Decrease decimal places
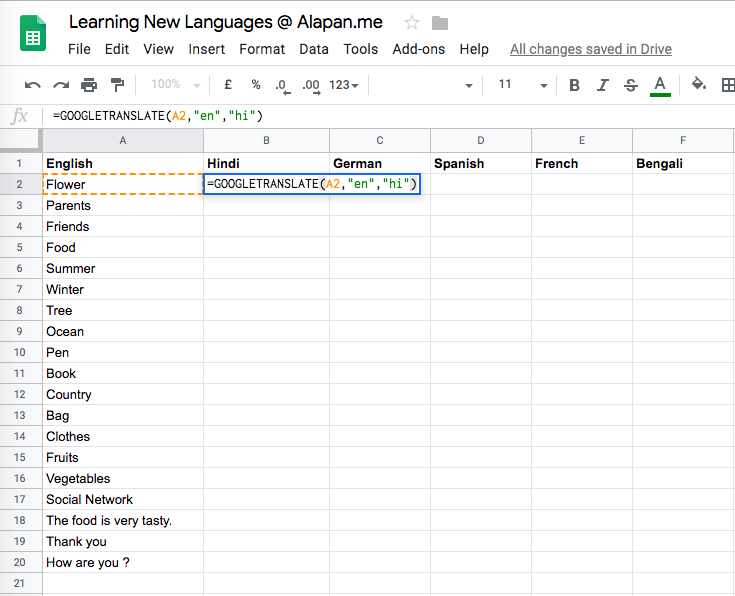 pos(283,86)
